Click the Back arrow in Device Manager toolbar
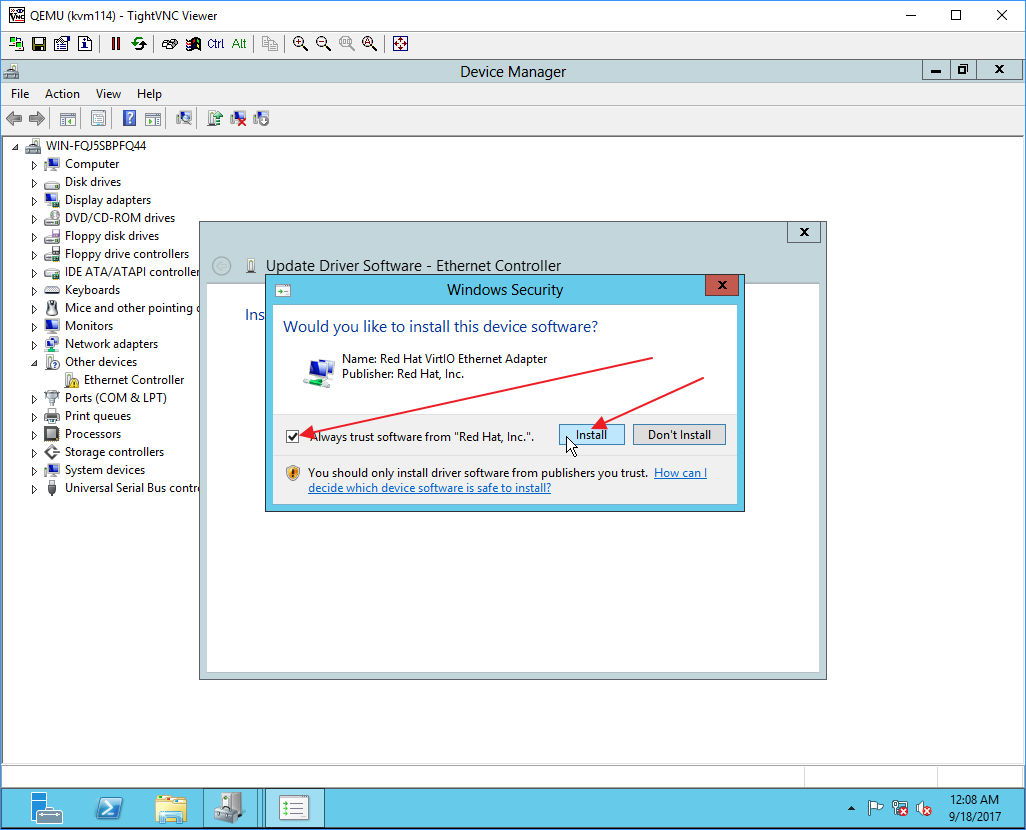Image resolution: width=1026 pixels, height=830 pixels. 14,118
